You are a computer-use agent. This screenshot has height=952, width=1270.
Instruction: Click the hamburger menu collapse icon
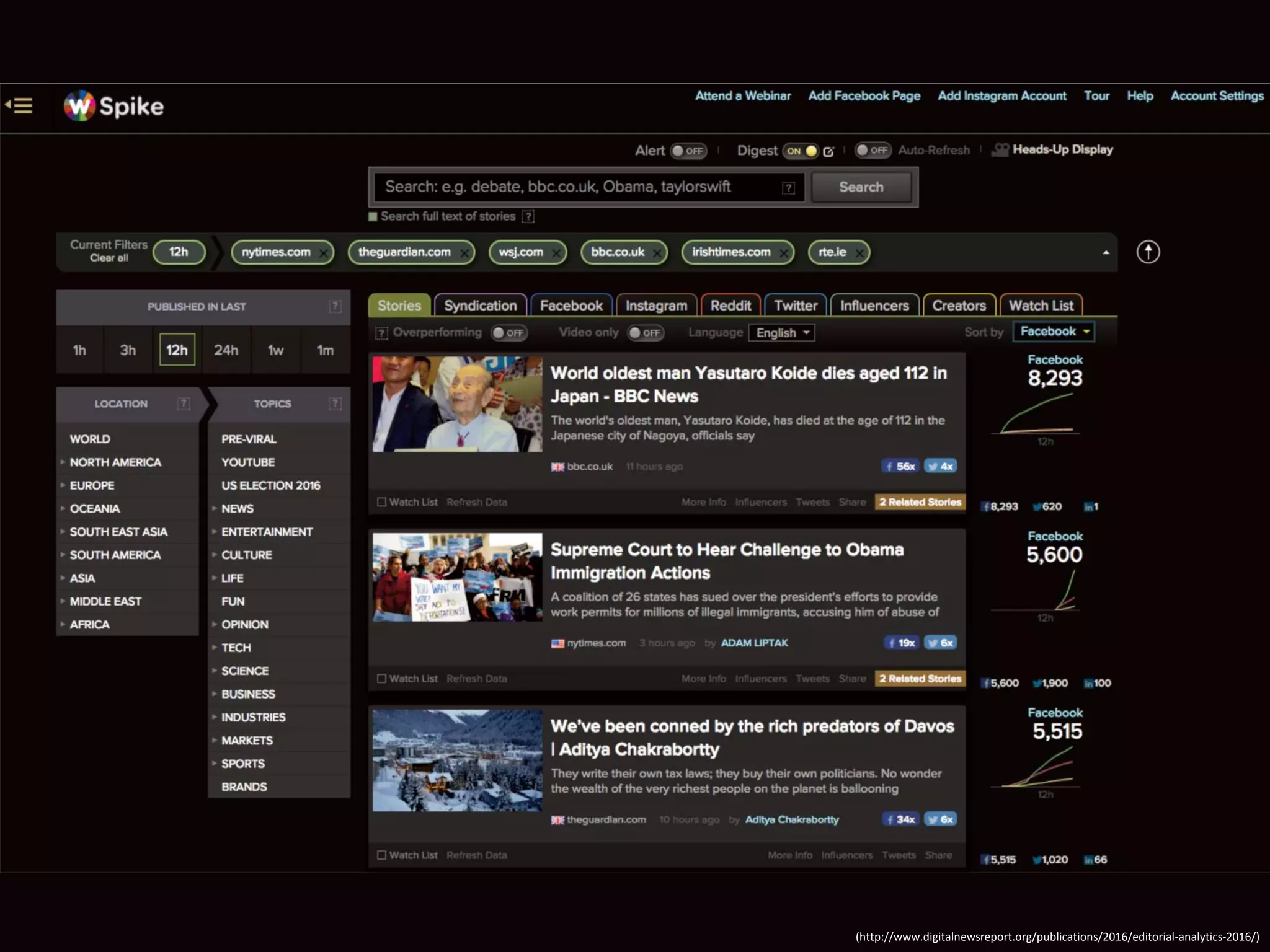point(19,105)
